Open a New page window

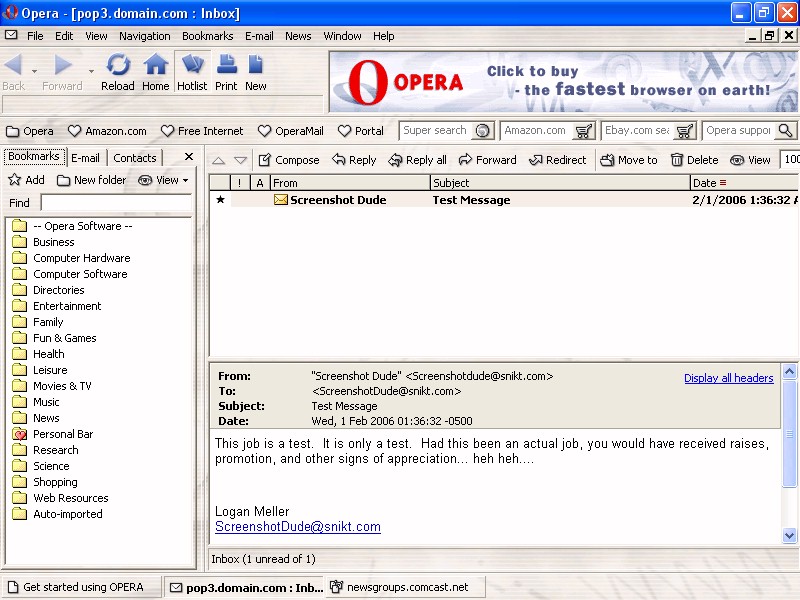(256, 72)
